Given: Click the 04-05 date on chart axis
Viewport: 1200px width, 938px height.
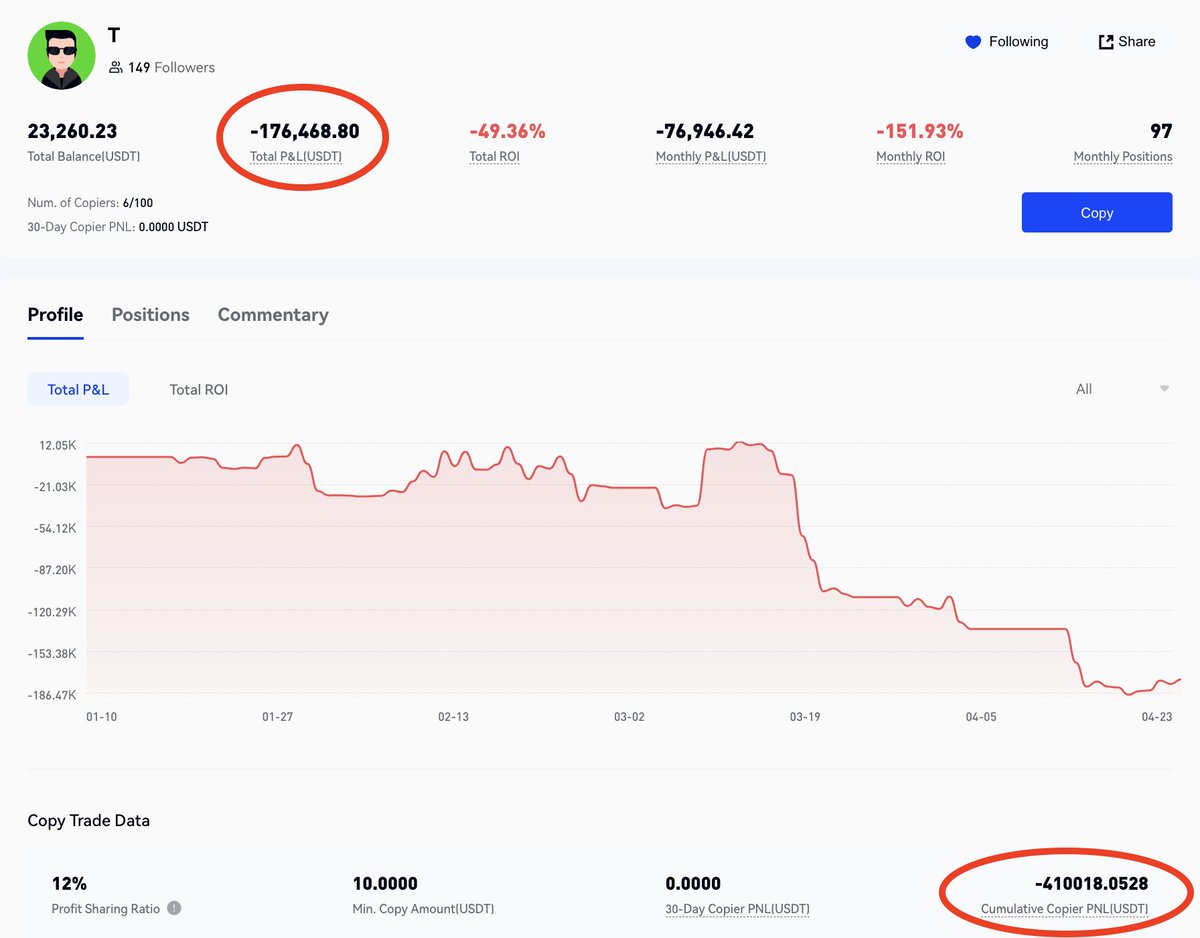Looking at the screenshot, I should 981,717.
